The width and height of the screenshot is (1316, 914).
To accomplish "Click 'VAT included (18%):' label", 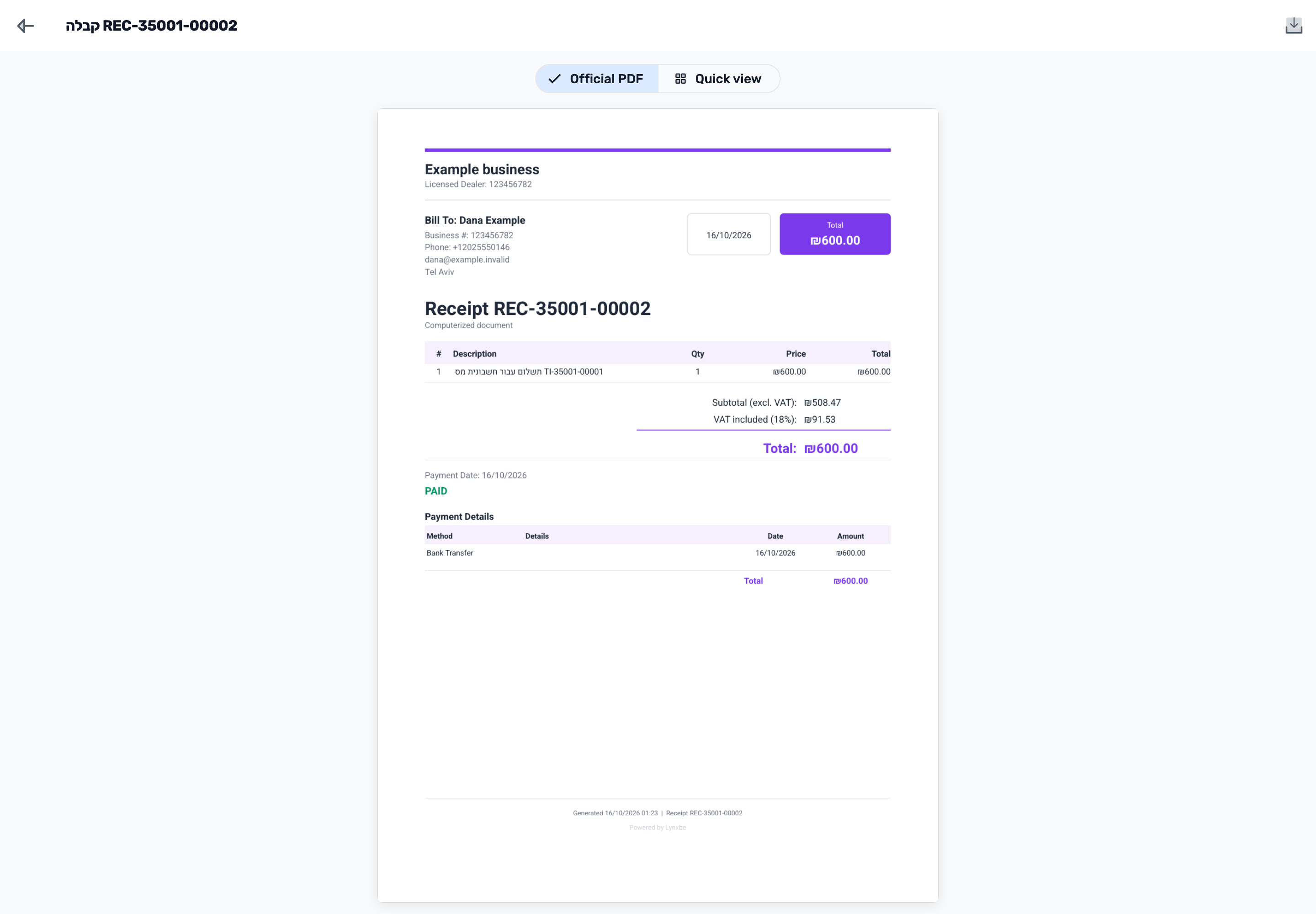I will pyautogui.click(x=754, y=420).
